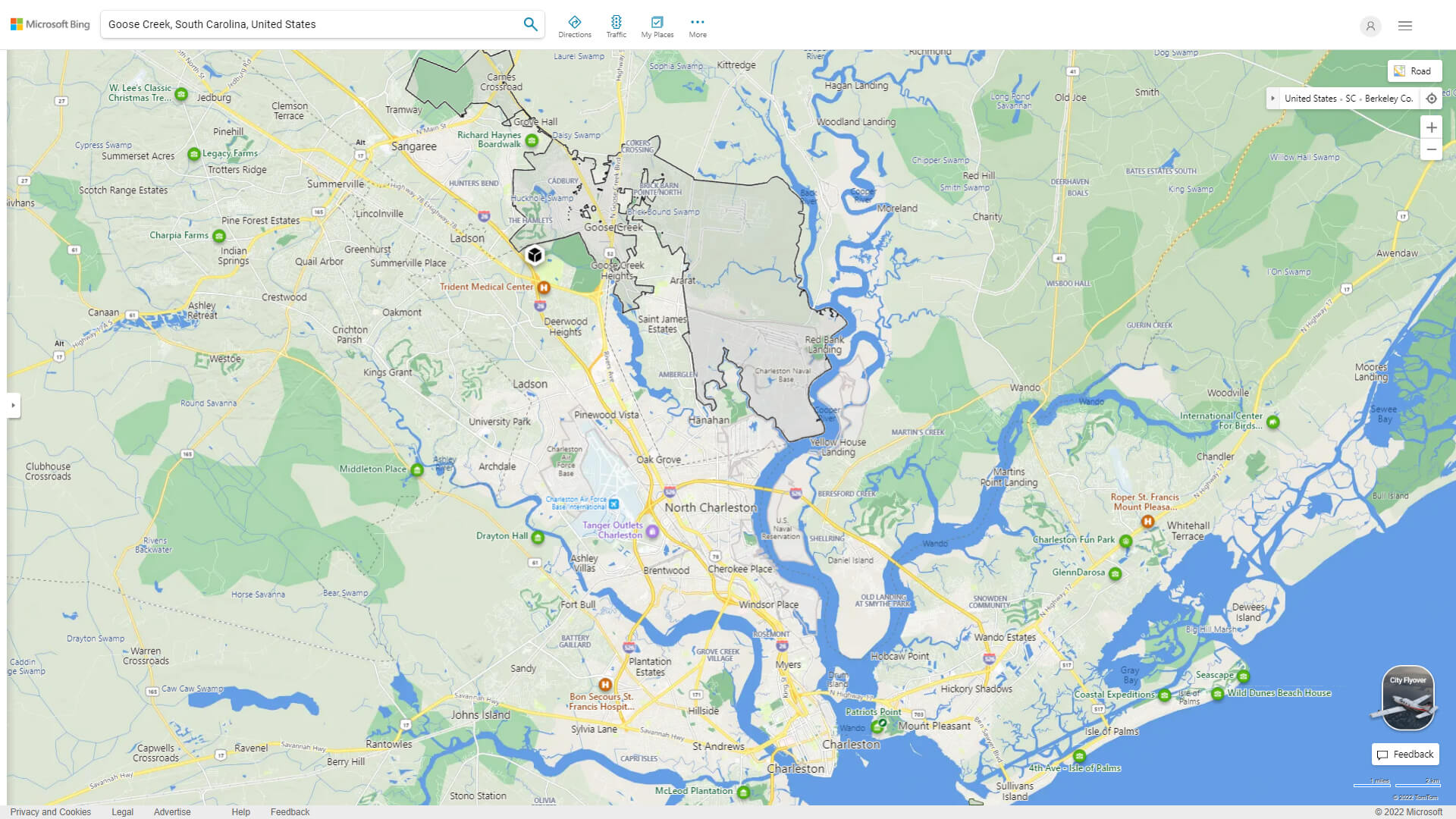Open the Directions panel
The width and height of the screenshot is (1456, 819).
574,25
